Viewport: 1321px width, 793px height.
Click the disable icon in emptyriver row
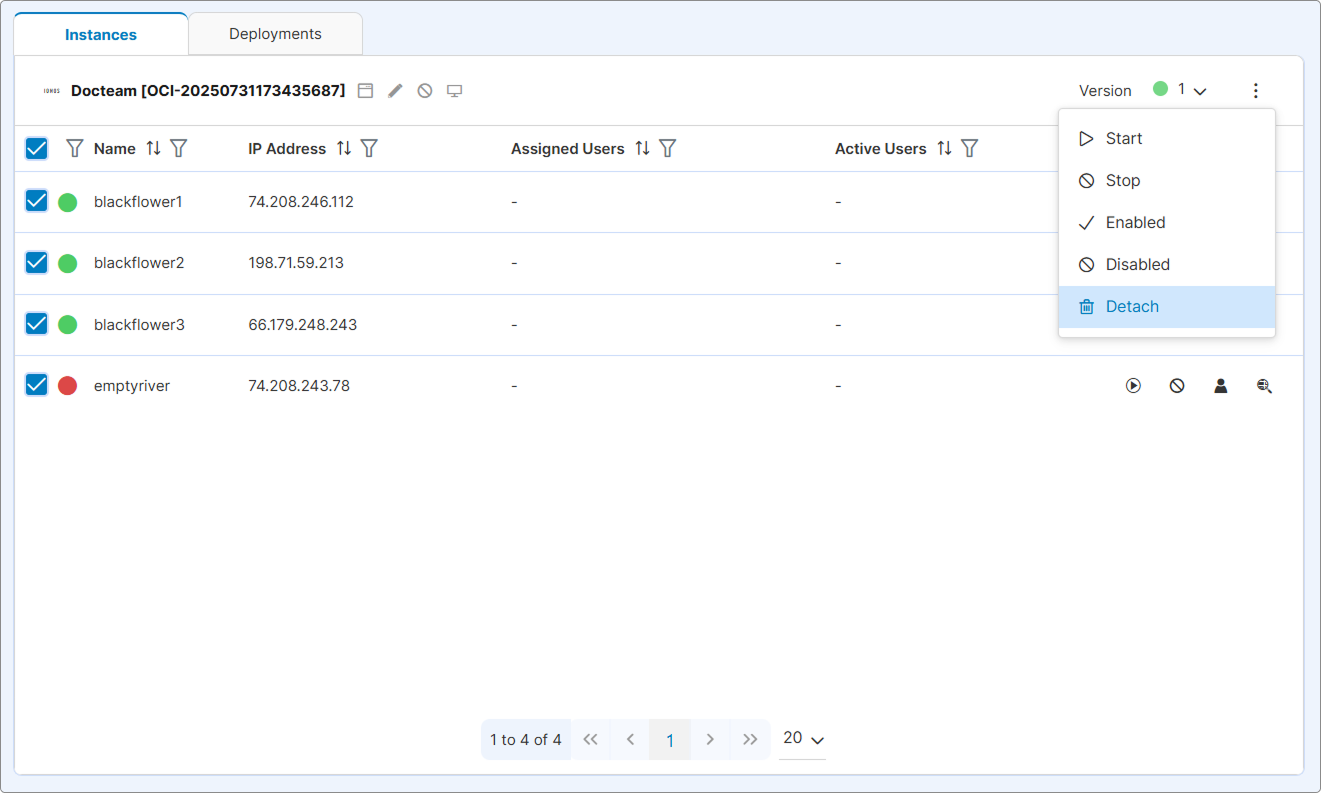[1177, 386]
